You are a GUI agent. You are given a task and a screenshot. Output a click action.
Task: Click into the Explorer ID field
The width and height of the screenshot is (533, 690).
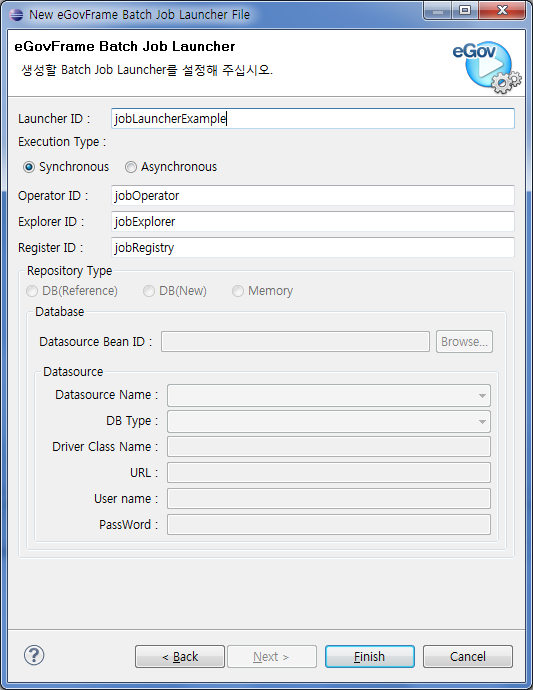click(313, 221)
